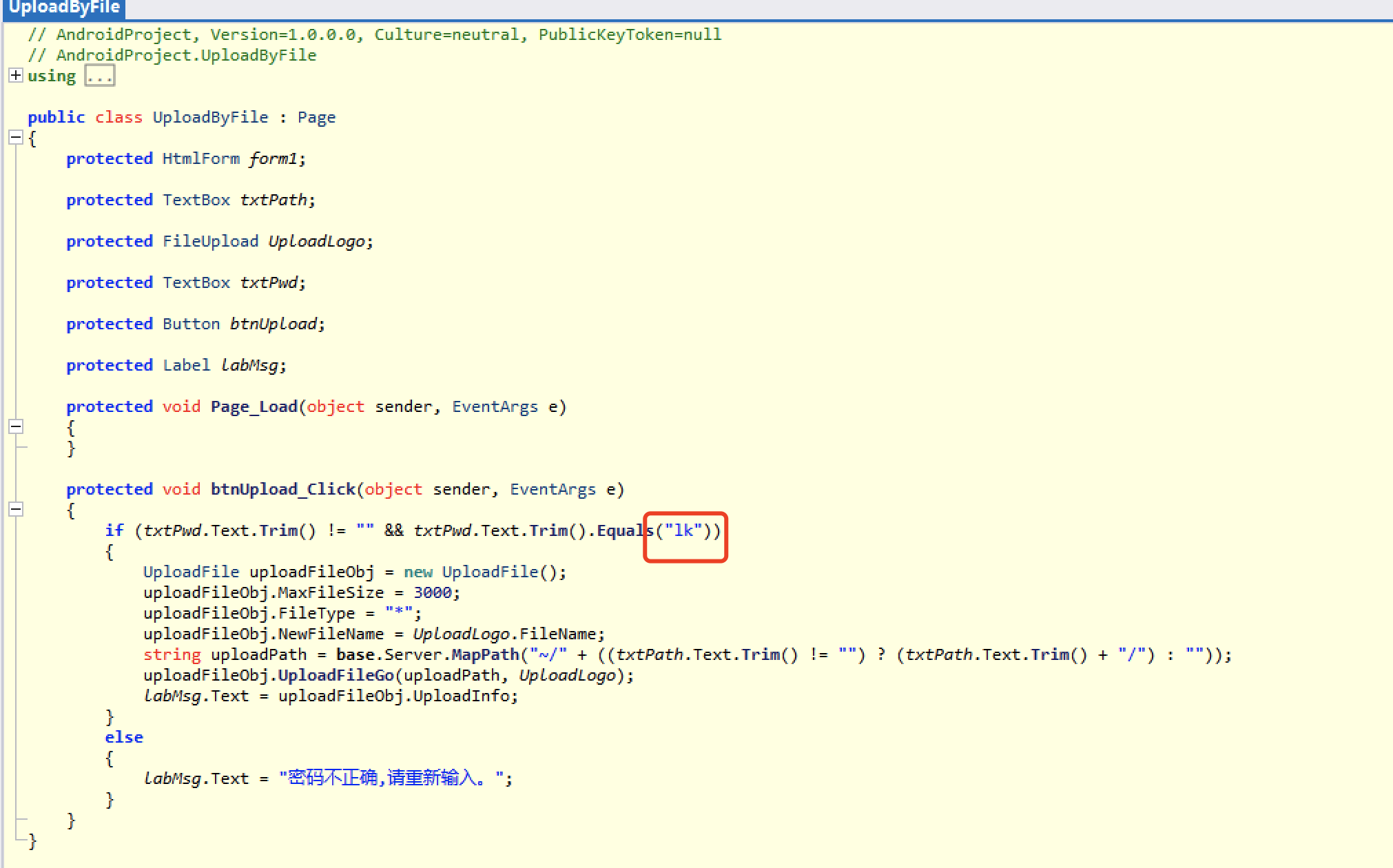This screenshot has height=868, width=1393.
Task: Open the Label type before labMsg
Action: (186, 365)
